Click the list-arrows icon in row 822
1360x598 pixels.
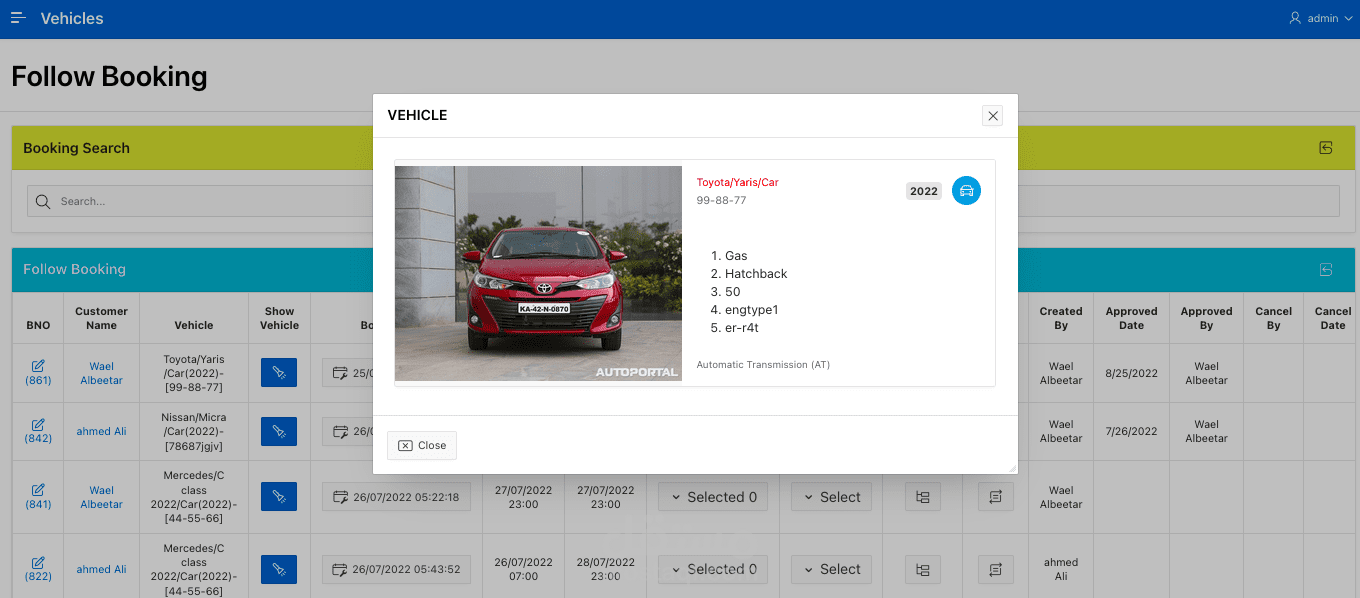[995, 569]
